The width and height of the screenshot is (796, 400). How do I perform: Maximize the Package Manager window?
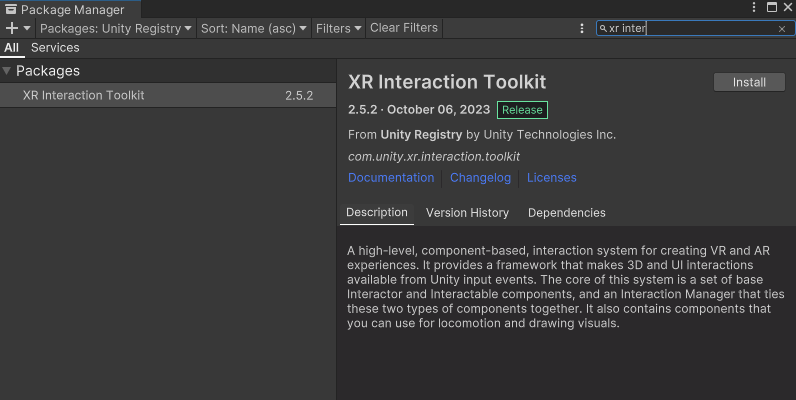pos(772,7)
